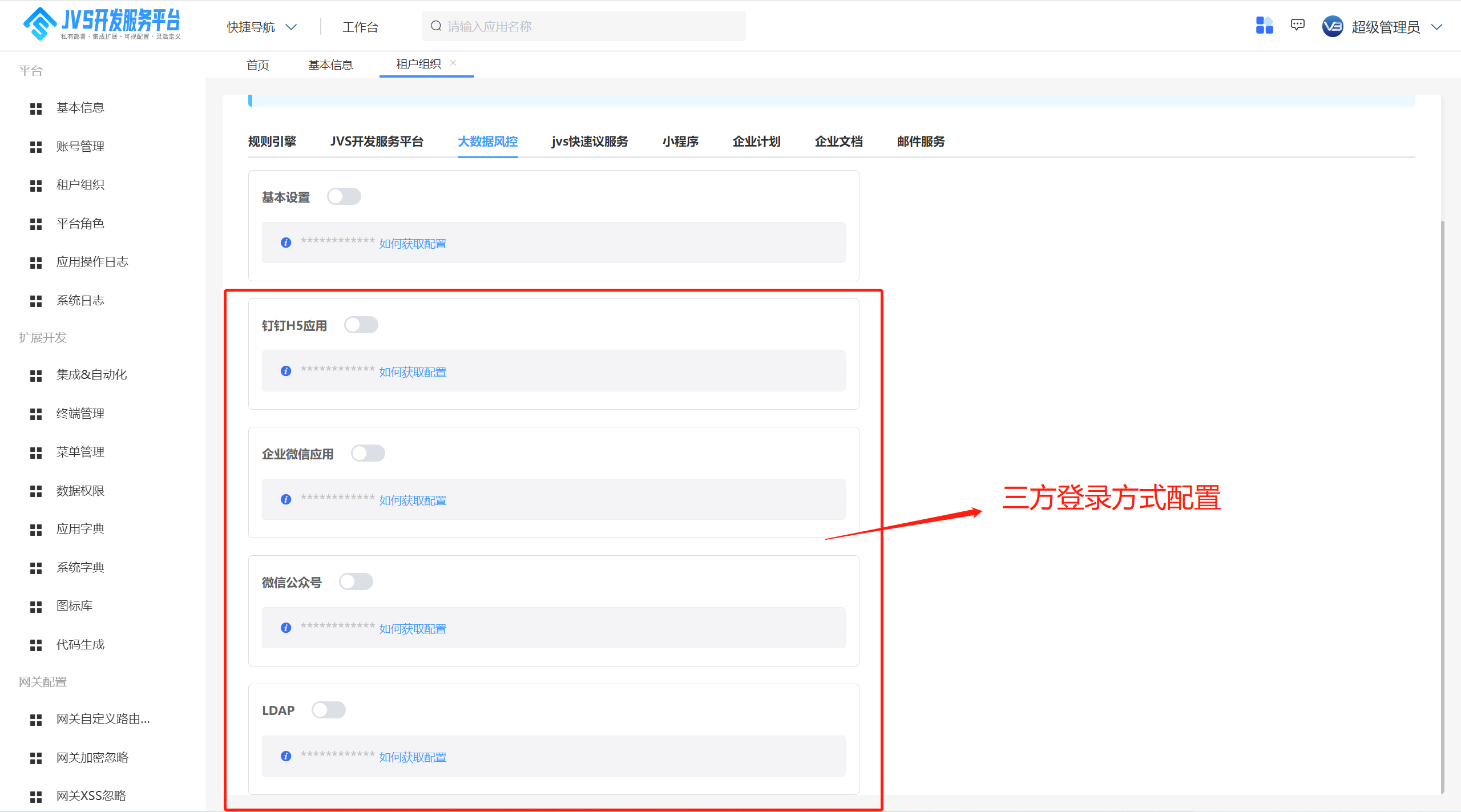The width and height of the screenshot is (1461, 812).
Task: Close the 租户组织 page tab
Action: (453, 63)
